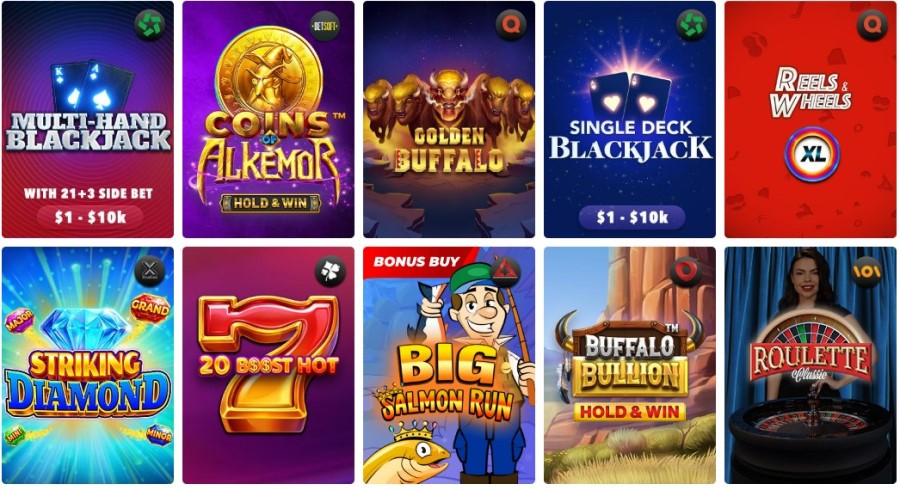
Task: Open the 20 Boost Hot game
Action: 268,365
